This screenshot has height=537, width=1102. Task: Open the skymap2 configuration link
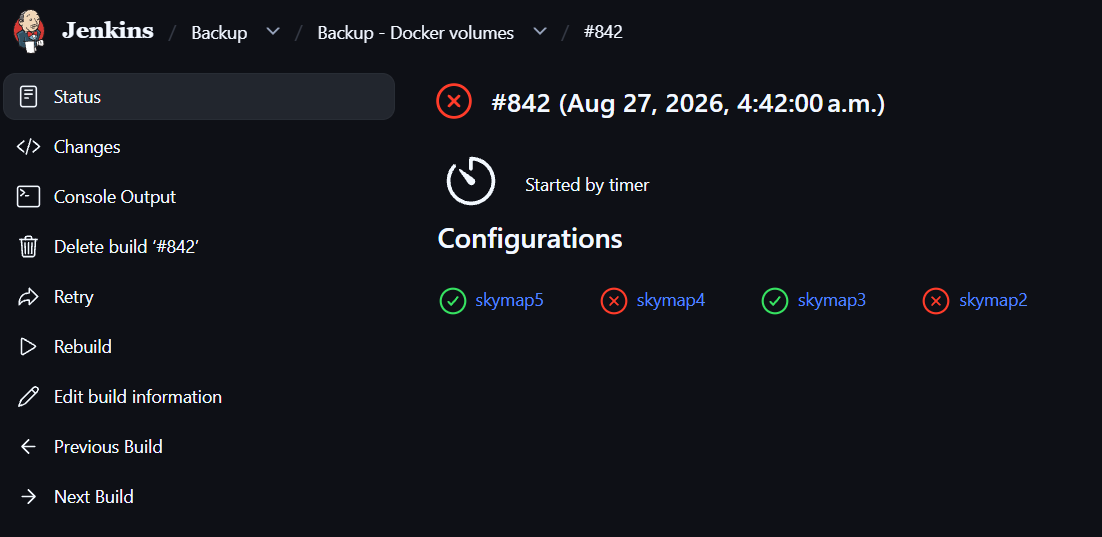pos(993,301)
